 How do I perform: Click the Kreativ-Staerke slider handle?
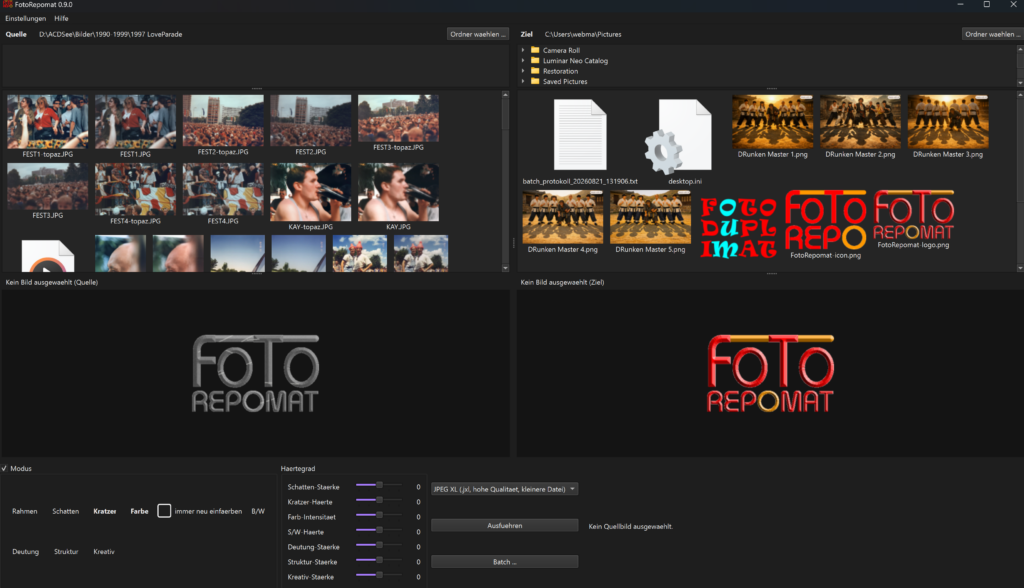pyautogui.click(x=379, y=575)
